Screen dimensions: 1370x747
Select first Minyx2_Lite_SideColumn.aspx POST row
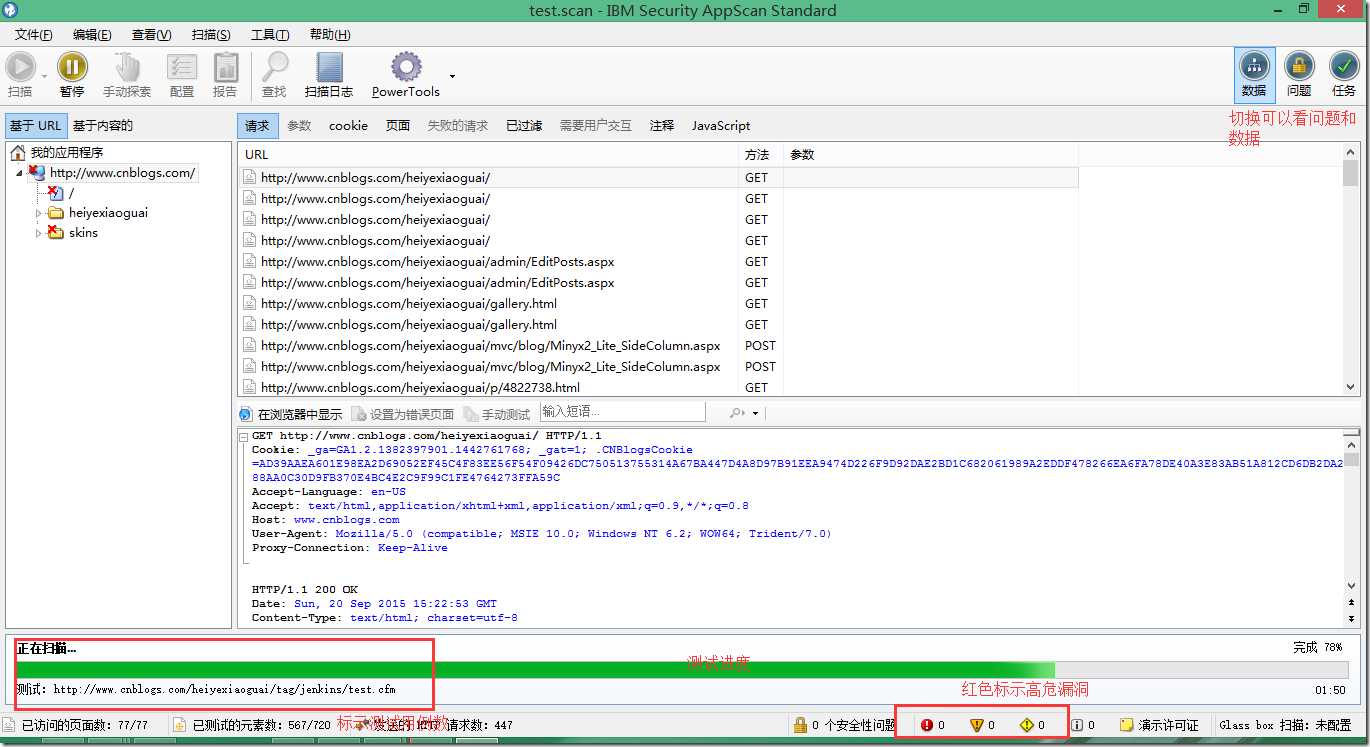658,346
